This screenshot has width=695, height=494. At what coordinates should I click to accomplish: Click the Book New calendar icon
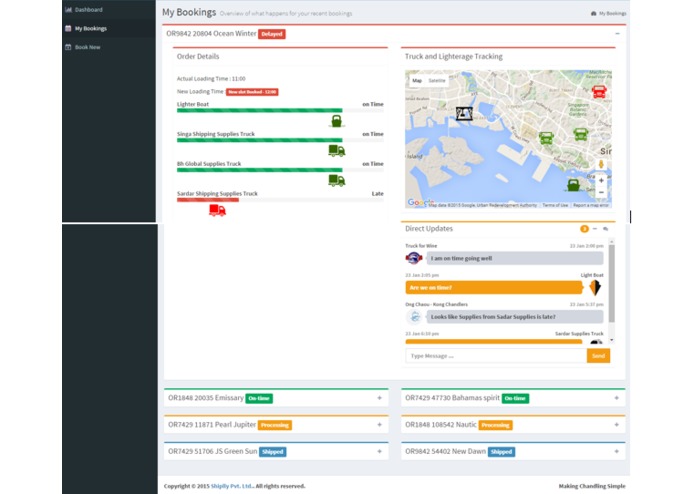pyautogui.click(x=68, y=47)
